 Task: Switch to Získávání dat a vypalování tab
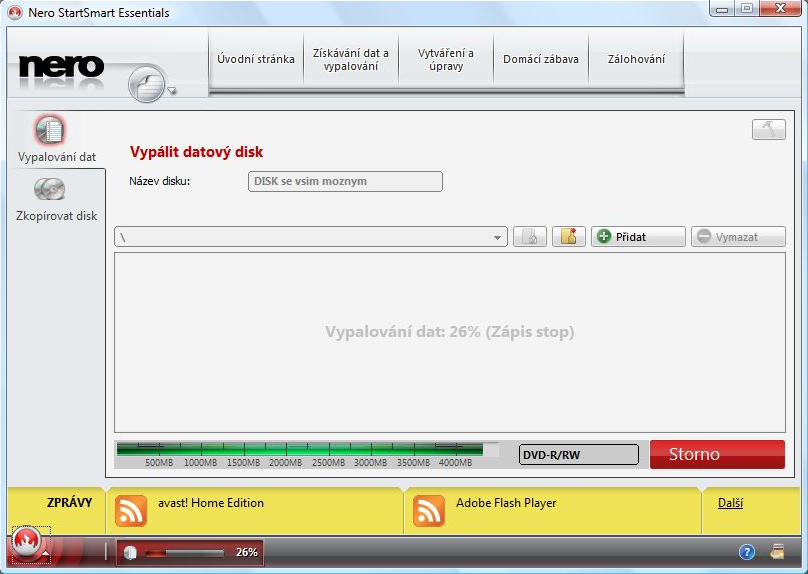click(x=351, y=59)
